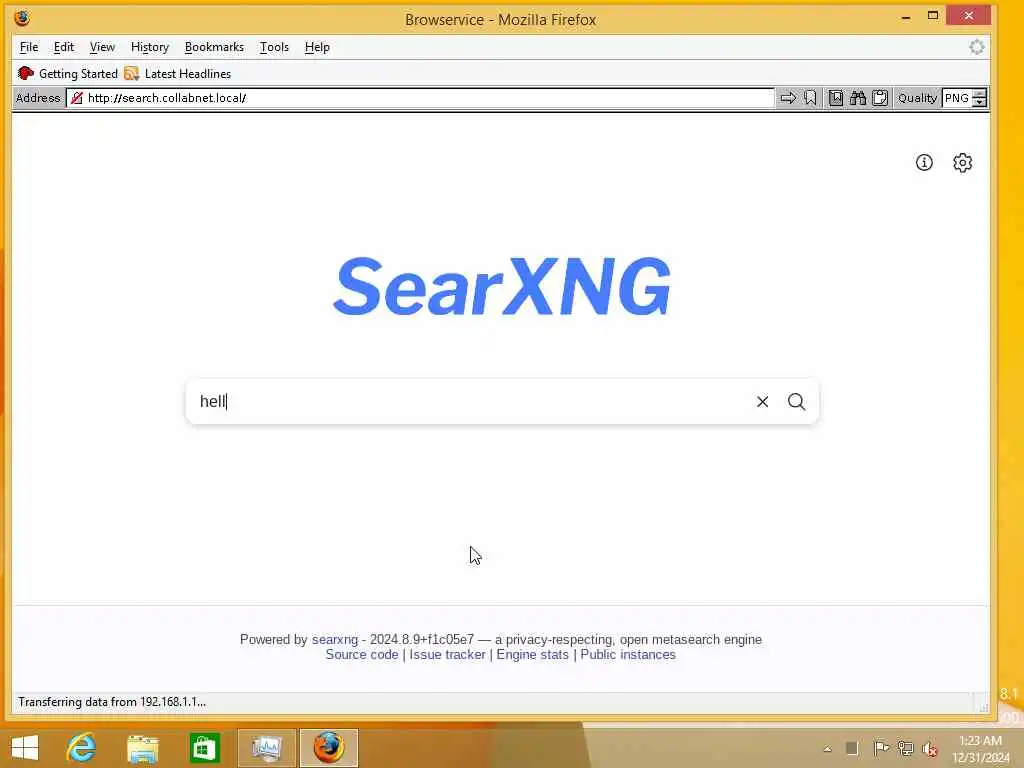1024x768 pixels.
Task: Click the Go arrow next to address bar
Action: click(788, 98)
